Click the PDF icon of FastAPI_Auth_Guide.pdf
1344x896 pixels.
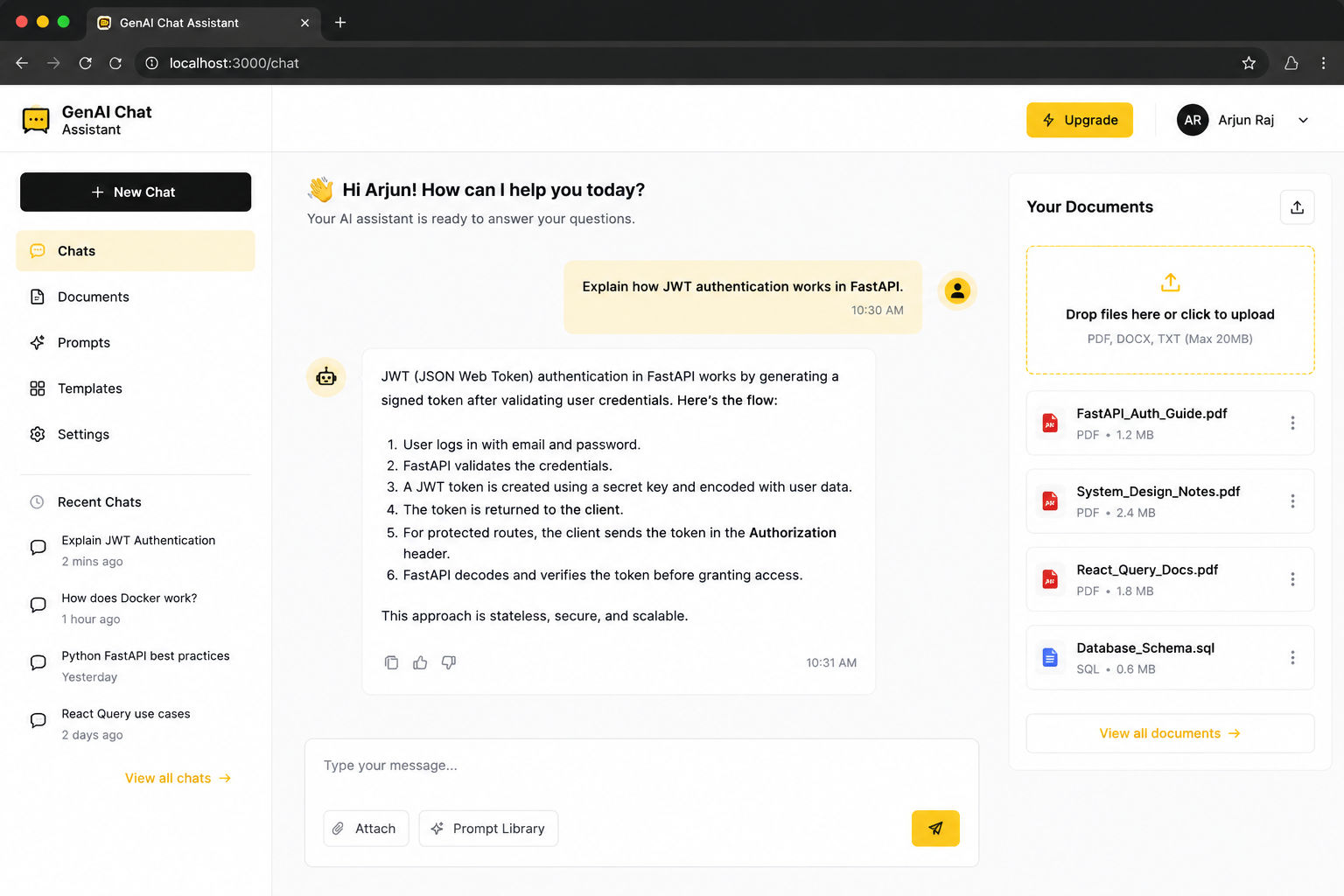tap(1050, 423)
